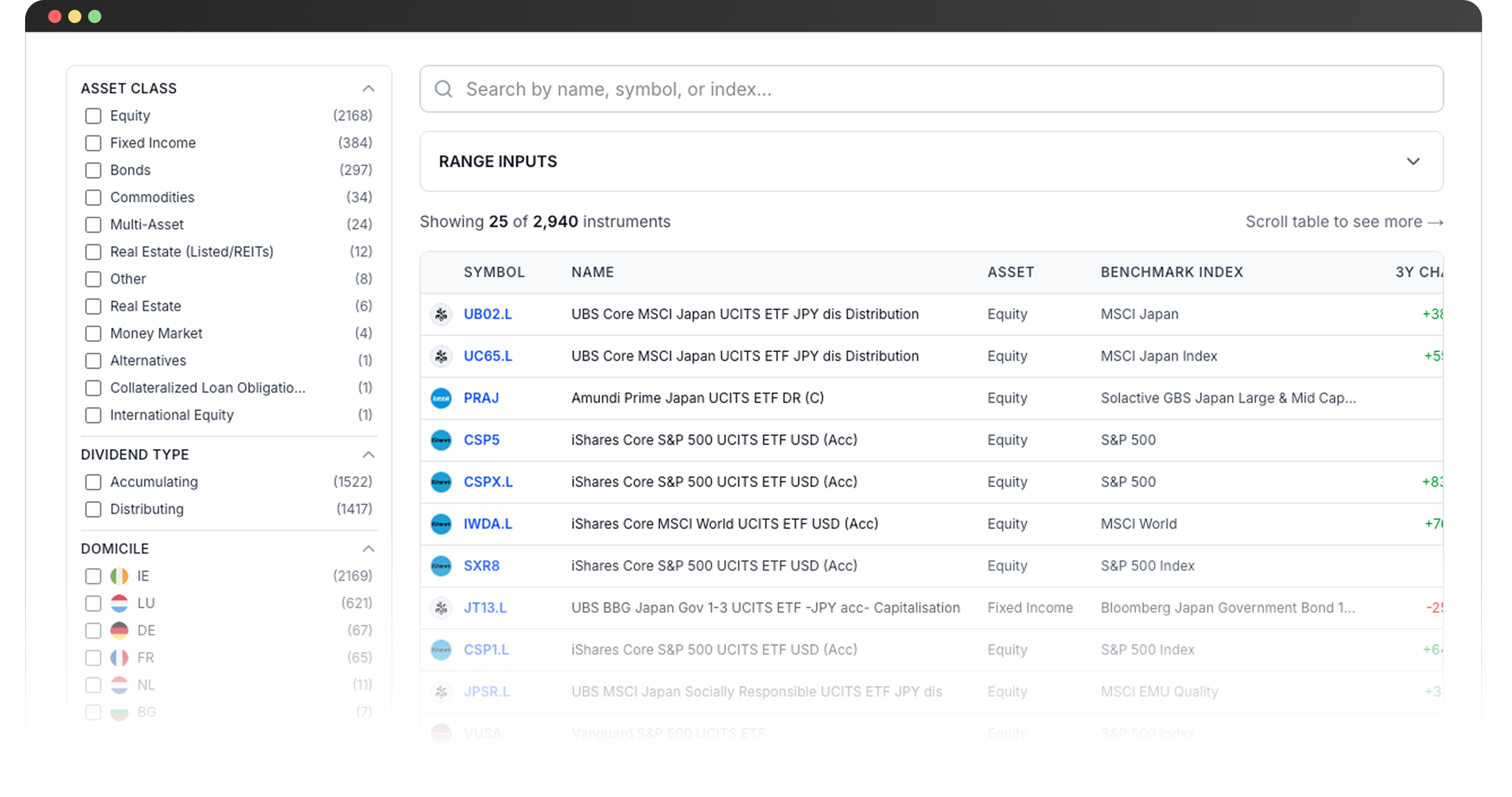Click the Ireland flag icon for IE
1512x797 pixels.
[119, 576]
